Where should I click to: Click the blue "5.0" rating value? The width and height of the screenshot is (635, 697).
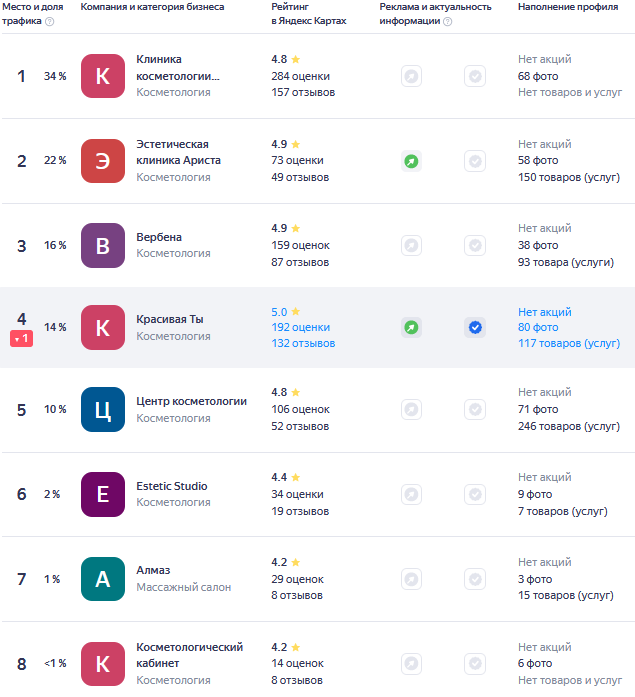tap(280, 312)
